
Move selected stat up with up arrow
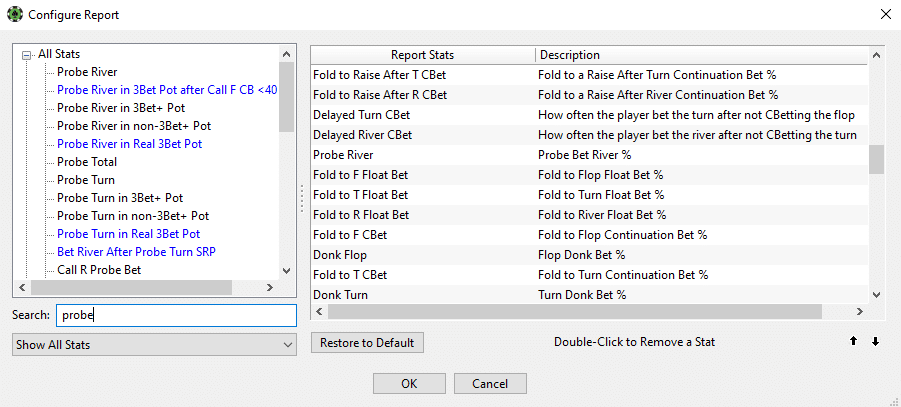tap(853, 341)
